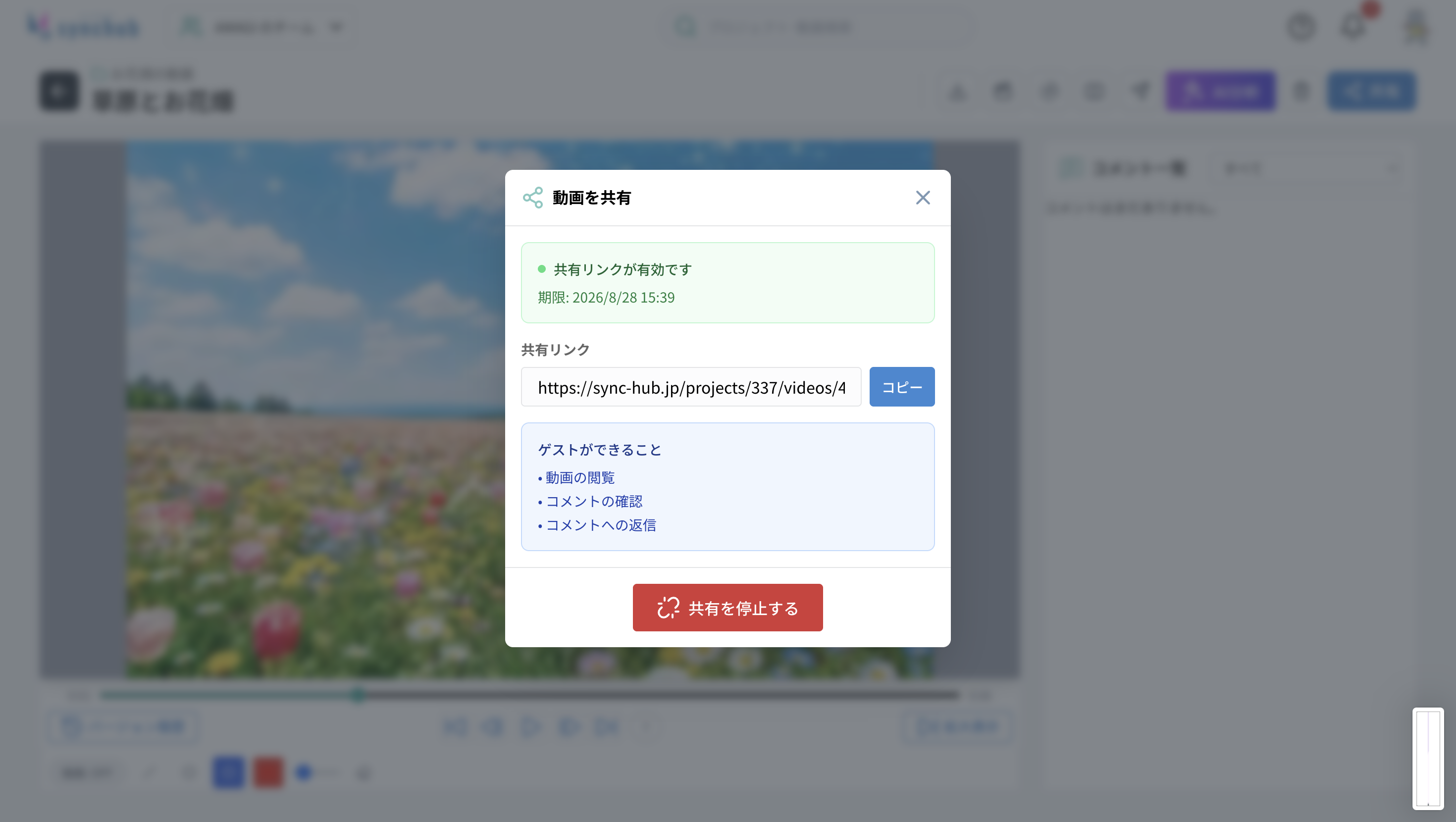Click the 共有リンク field label
The width and height of the screenshot is (1456, 822).
[x=555, y=350]
